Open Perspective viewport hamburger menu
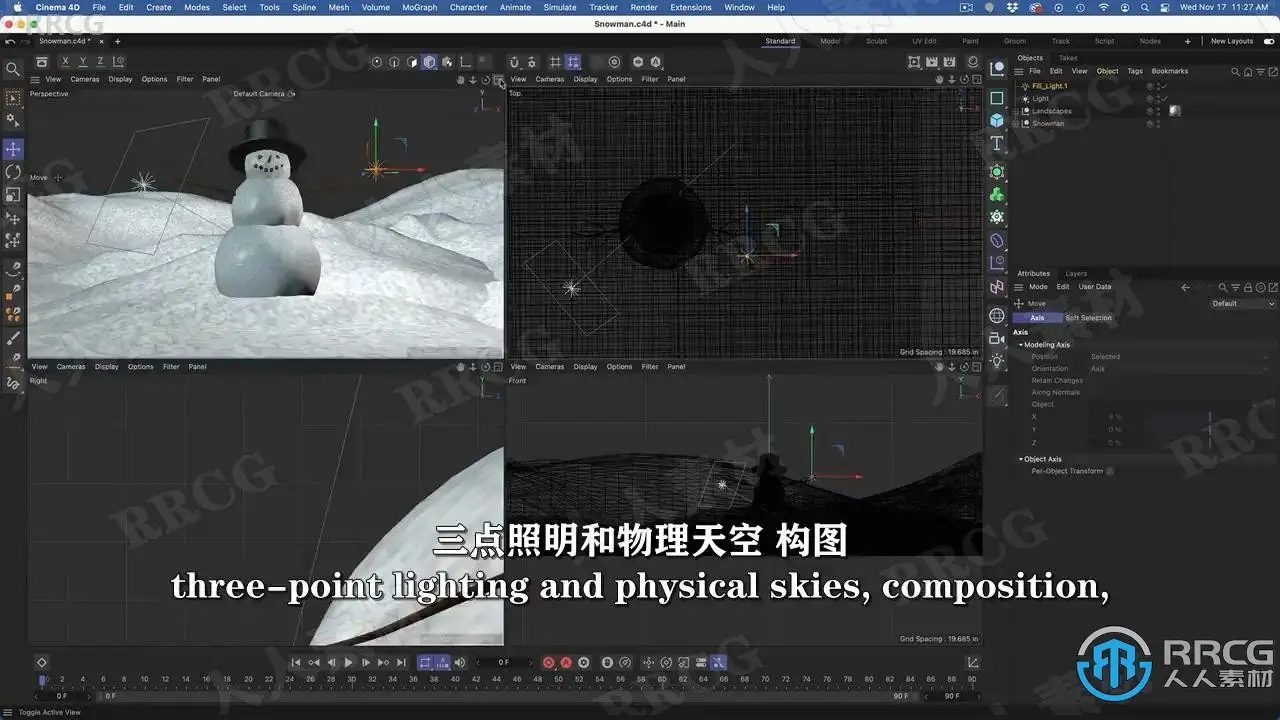Image resolution: width=1280 pixels, height=720 pixels. tap(35, 79)
